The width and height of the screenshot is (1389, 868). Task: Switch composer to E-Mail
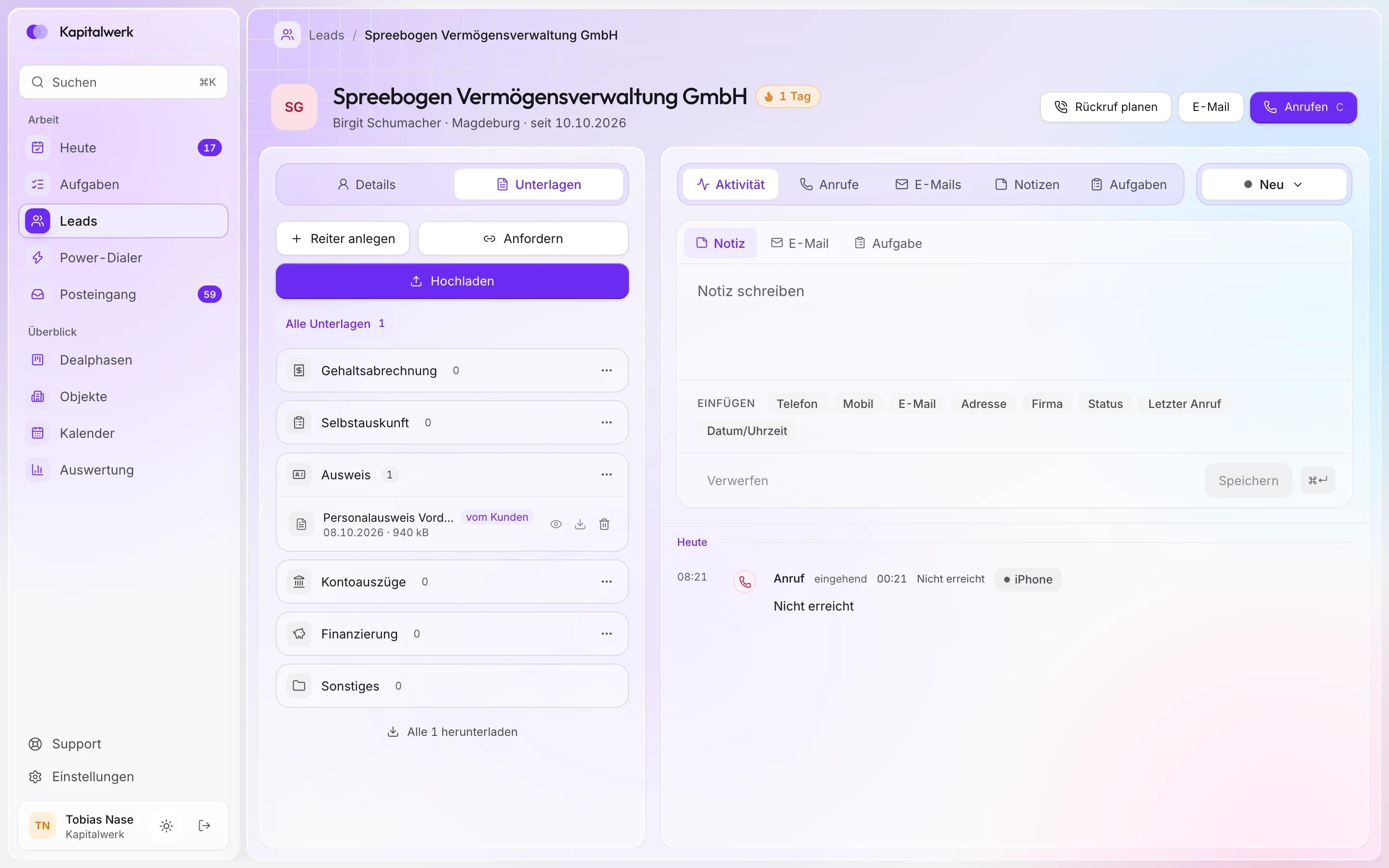(800, 244)
